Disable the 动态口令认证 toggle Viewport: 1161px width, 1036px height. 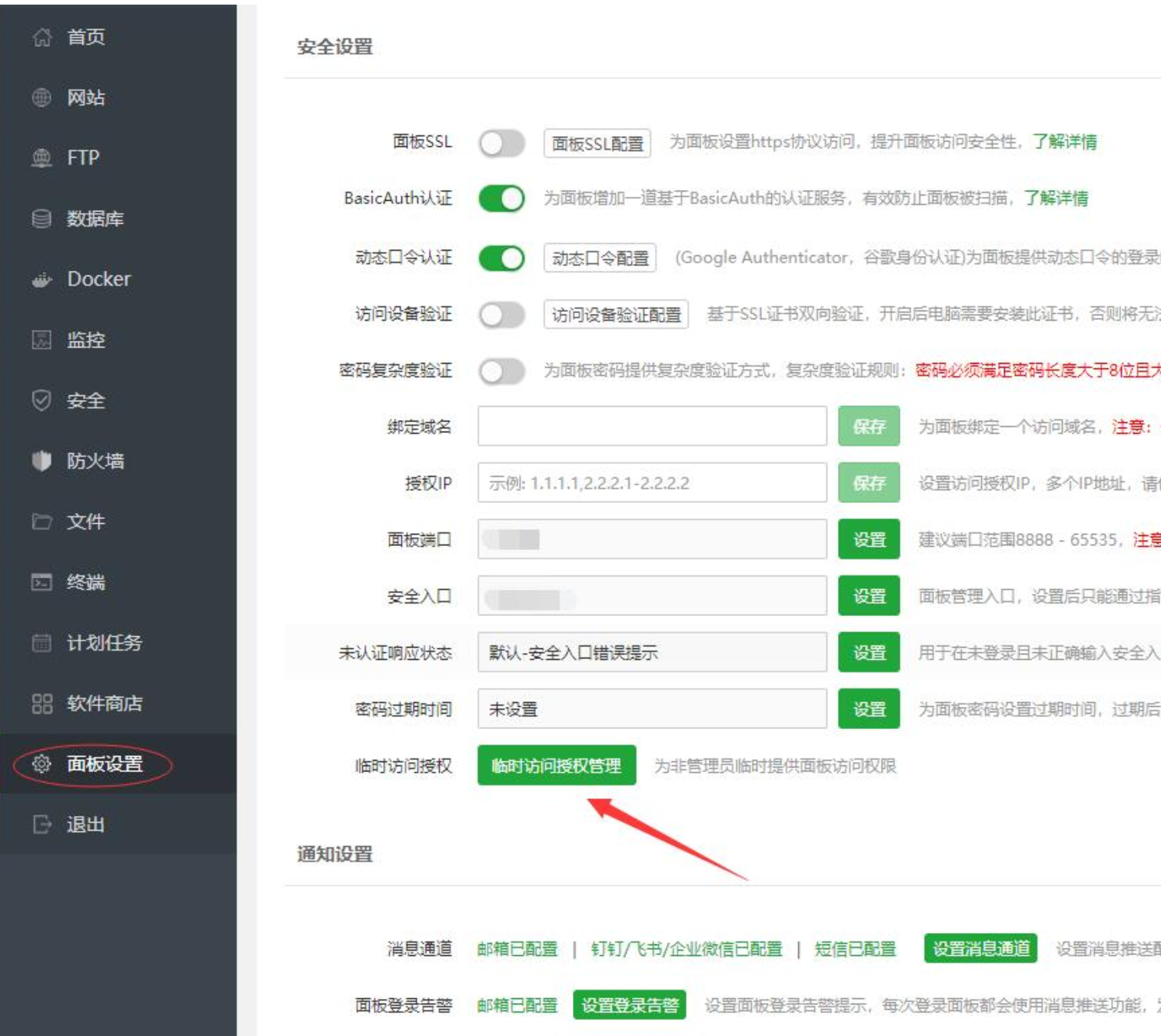[x=501, y=258]
